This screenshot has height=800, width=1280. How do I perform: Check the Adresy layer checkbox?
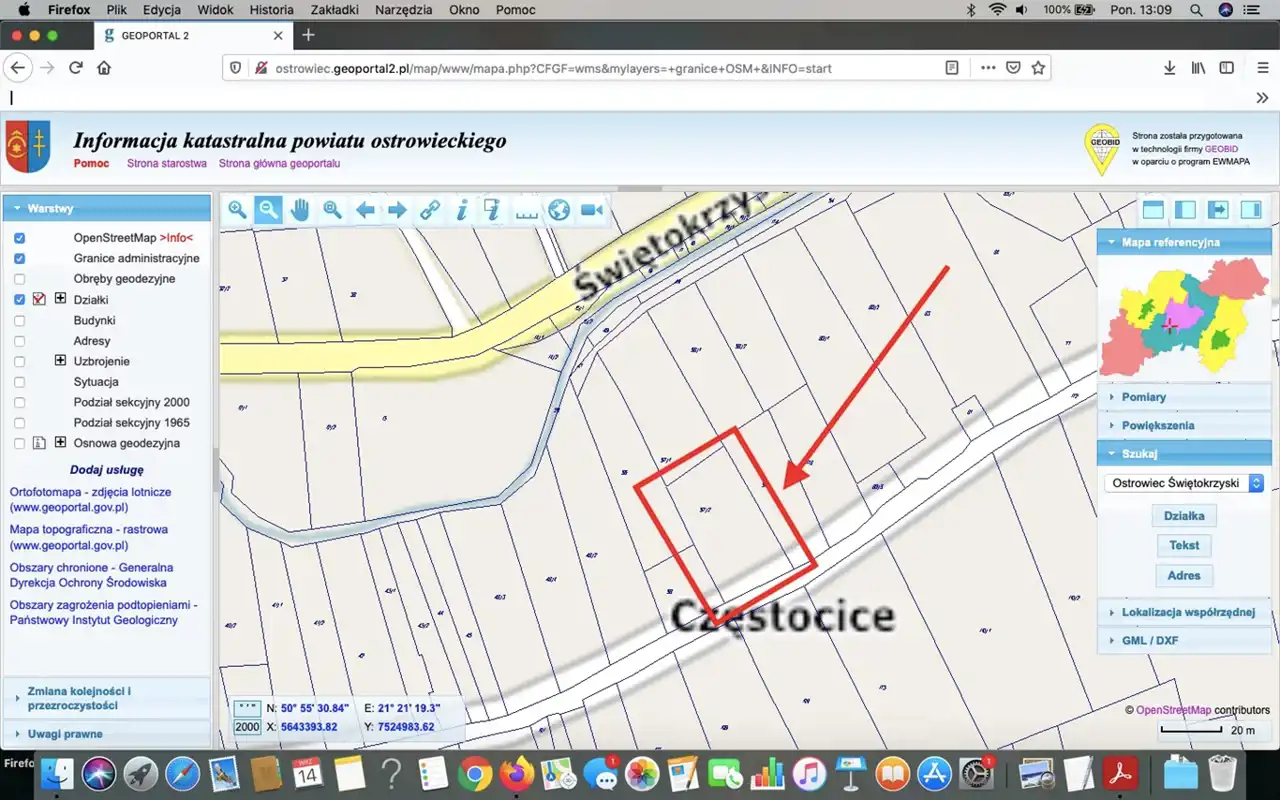pyautogui.click(x=20, y=341)
